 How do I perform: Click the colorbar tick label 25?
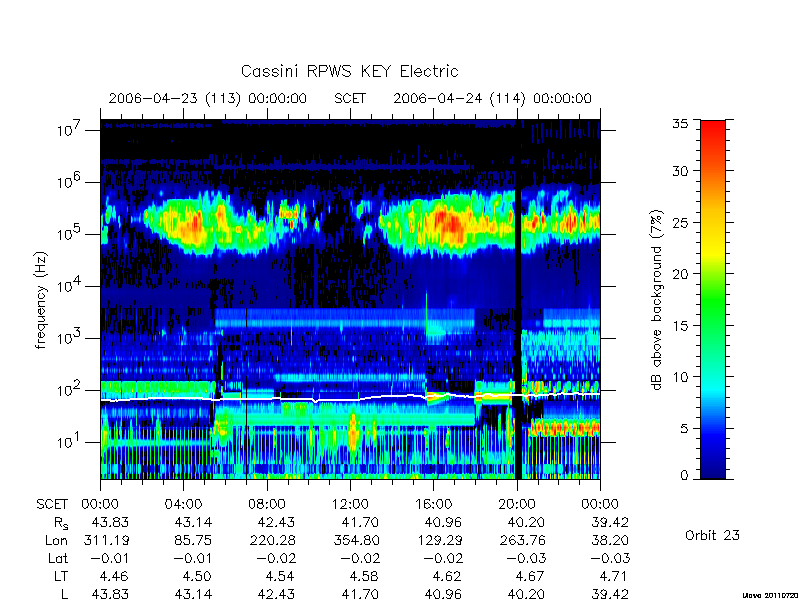tap(681, 222)
